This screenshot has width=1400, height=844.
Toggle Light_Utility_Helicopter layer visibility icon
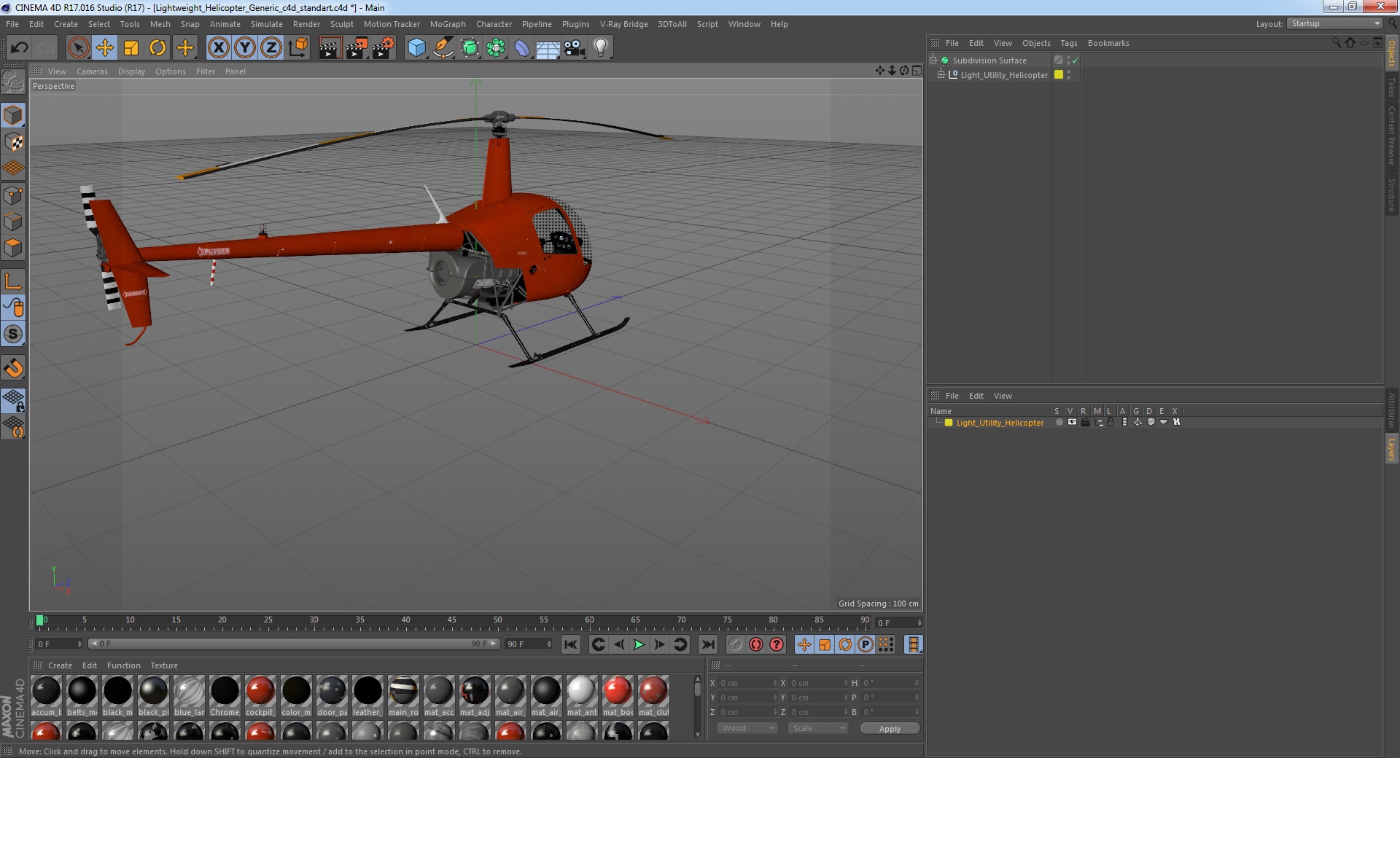(1072, 423)
